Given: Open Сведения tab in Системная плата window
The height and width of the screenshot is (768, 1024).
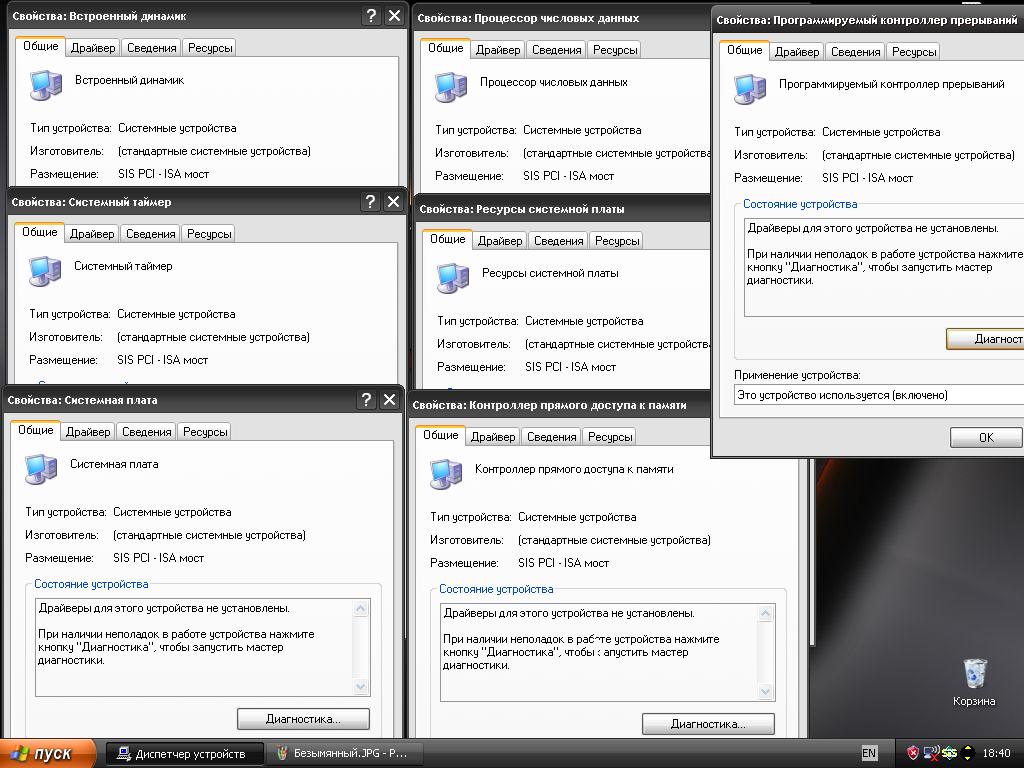Looking at the screenshot, I should (x=147, y=432).
